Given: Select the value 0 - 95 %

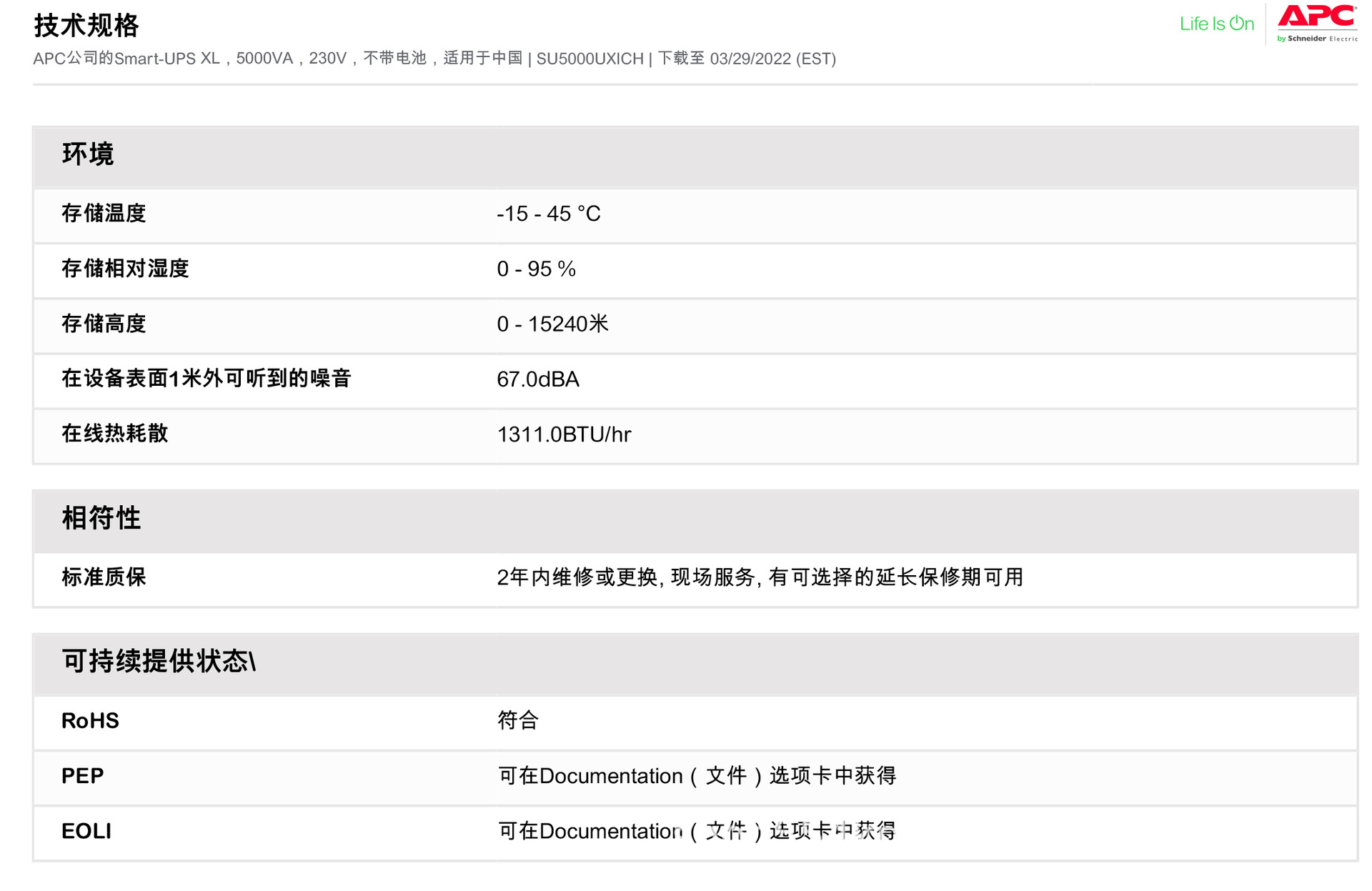Looking at the screenshot, I should click(536, 269).
